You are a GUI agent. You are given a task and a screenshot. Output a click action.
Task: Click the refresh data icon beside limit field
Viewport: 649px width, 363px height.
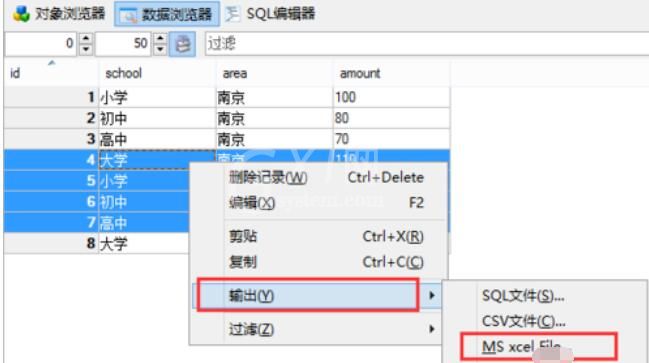click(x=183, y=44)
